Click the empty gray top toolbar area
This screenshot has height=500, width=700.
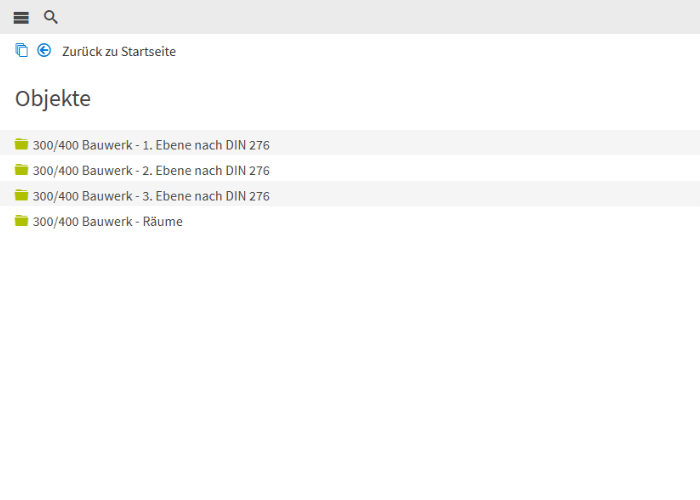pyautogui.click(x=379, y=17)
